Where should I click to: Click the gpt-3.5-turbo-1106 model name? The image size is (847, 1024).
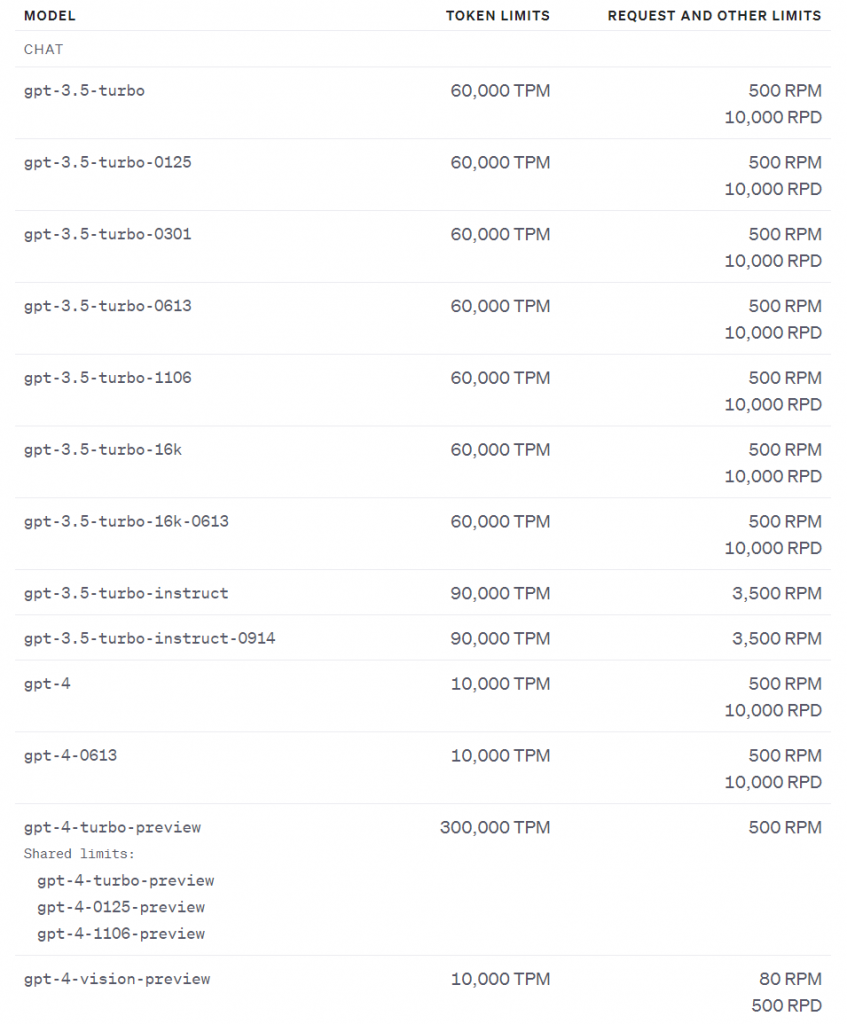107,379
